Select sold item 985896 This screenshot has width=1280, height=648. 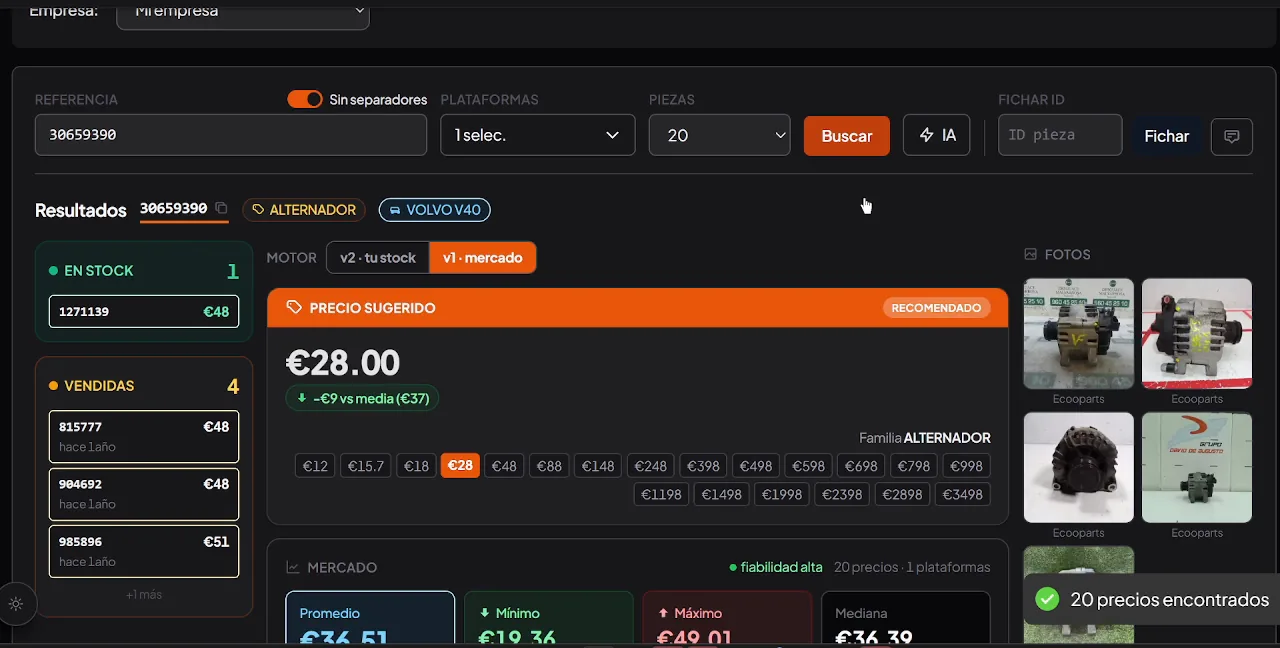click(144, 551)
